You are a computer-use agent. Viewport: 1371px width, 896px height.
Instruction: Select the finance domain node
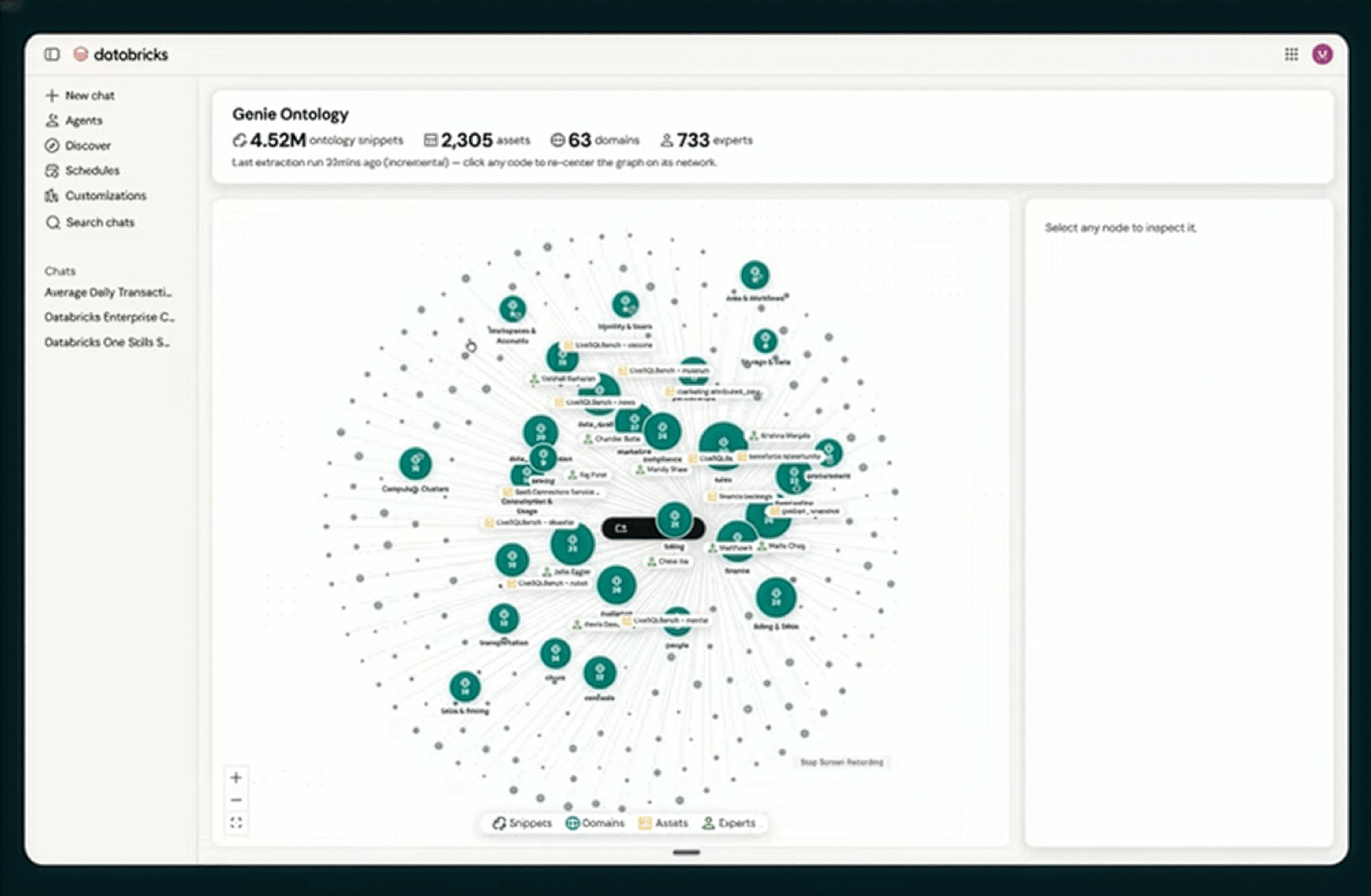tap(737, 541)
